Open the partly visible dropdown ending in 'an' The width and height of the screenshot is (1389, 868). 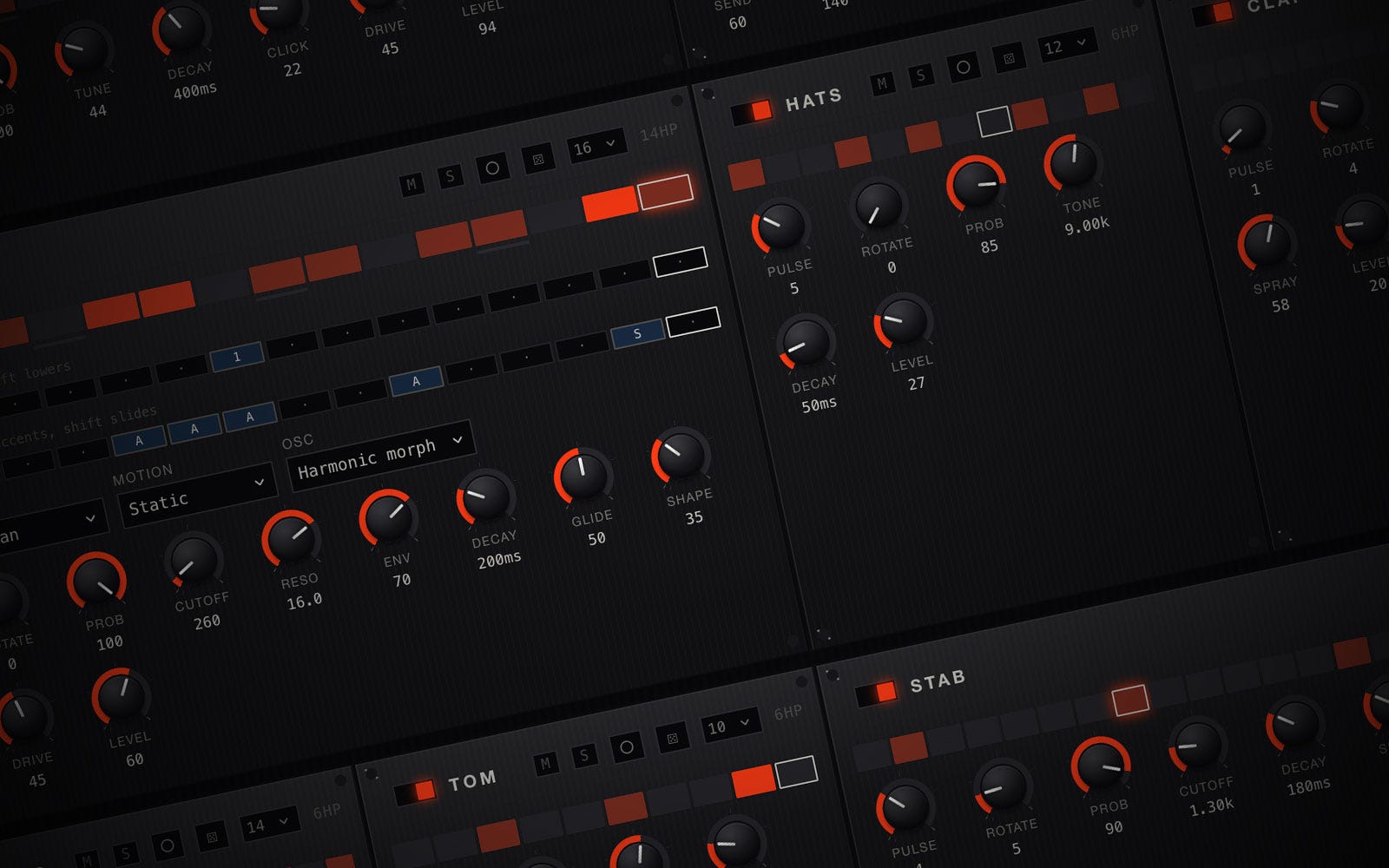tap(52, 524)
